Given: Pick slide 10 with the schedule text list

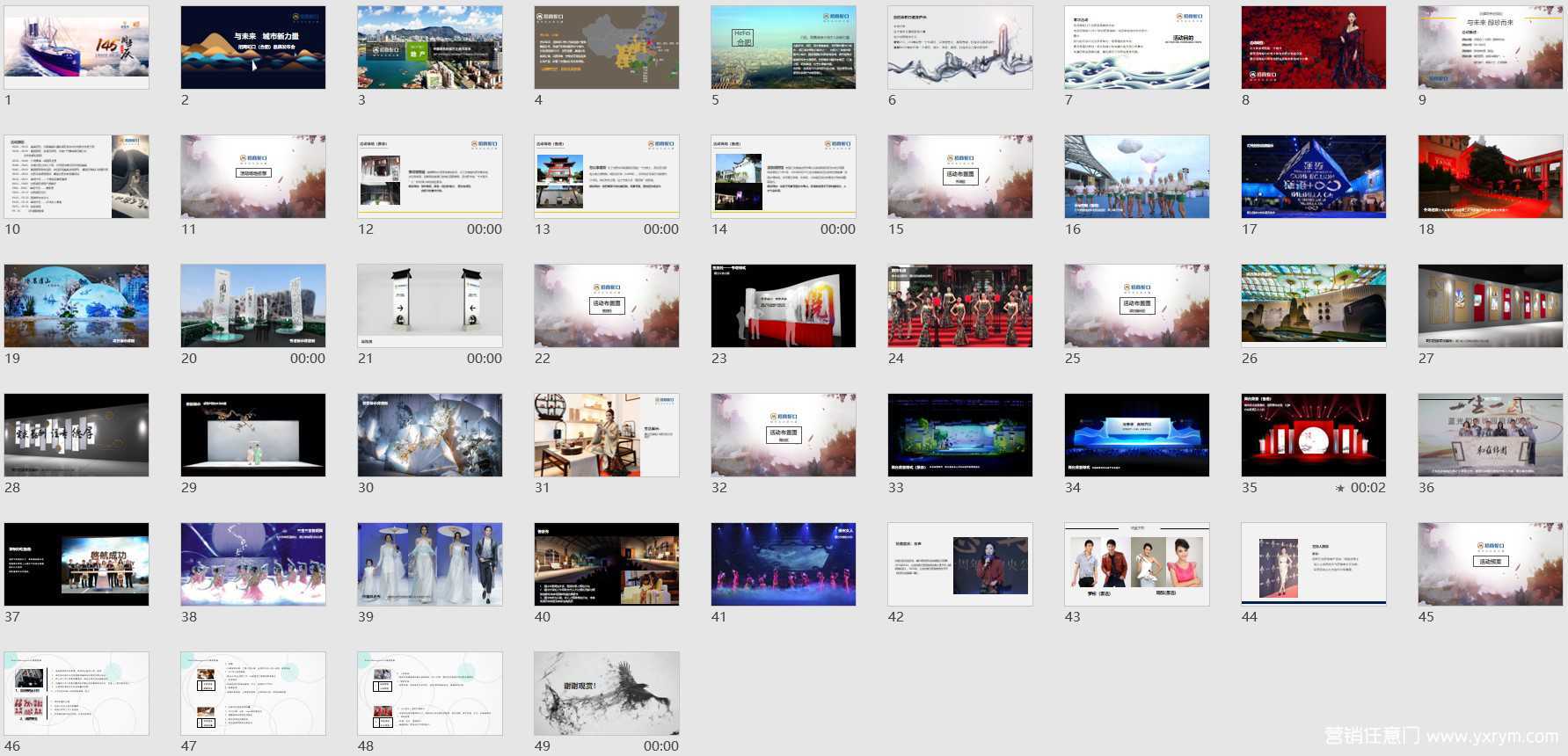Looking at the screenshot, I should coord(77,177).
